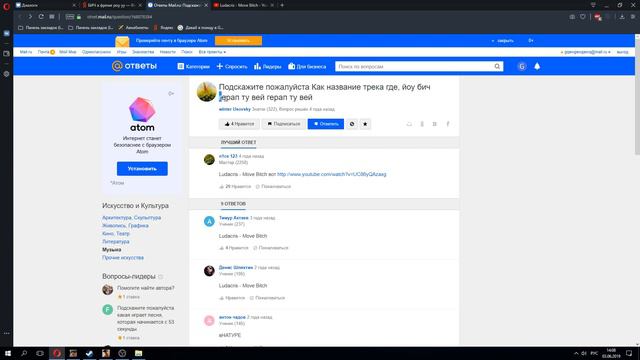Click the star favorite button under the question

[365, 124]
